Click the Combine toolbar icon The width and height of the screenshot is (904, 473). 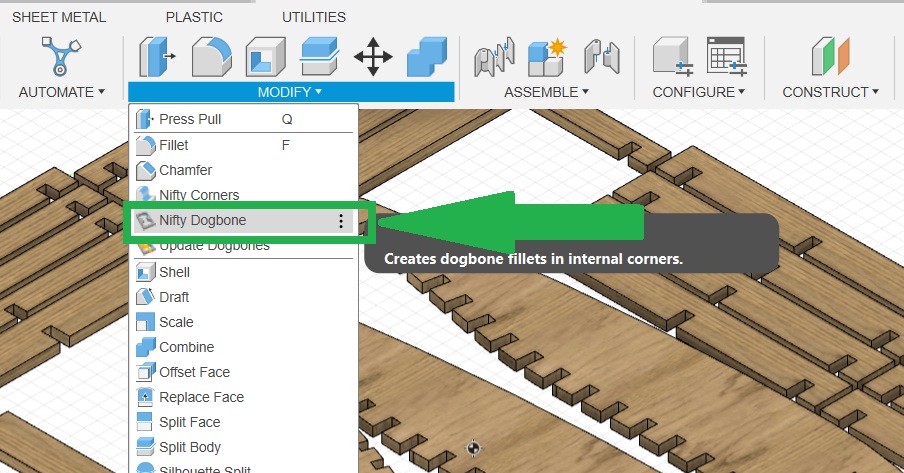click(x=427, y=56)
